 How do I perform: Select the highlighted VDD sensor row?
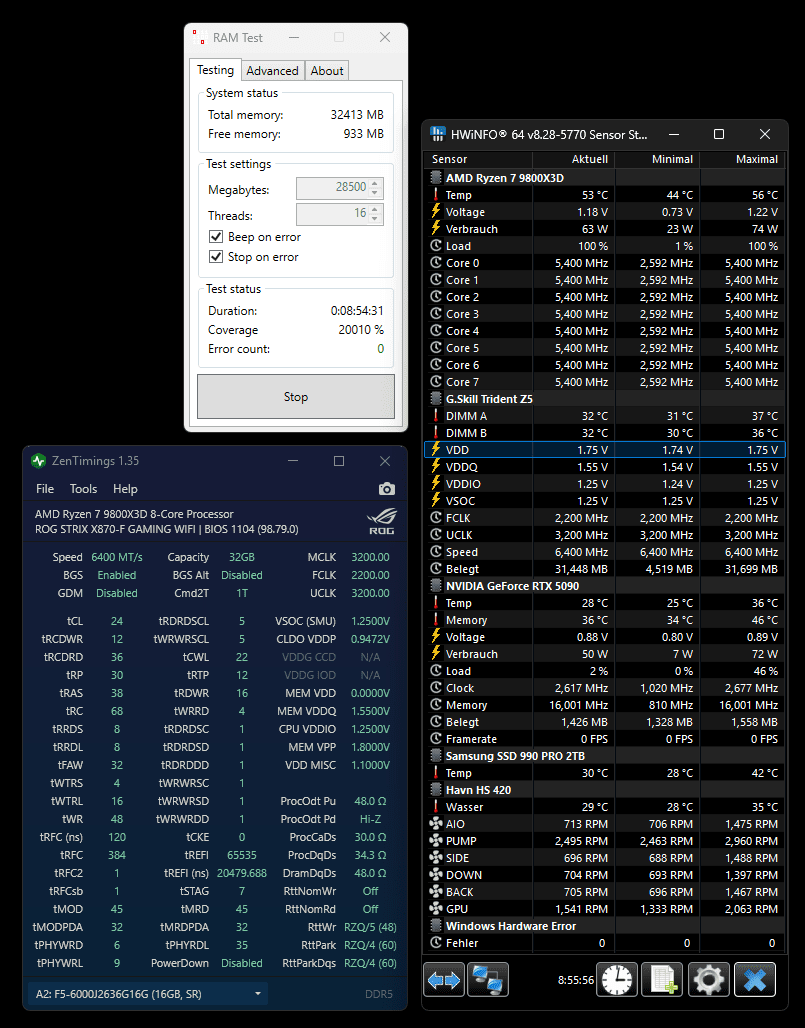604,450
